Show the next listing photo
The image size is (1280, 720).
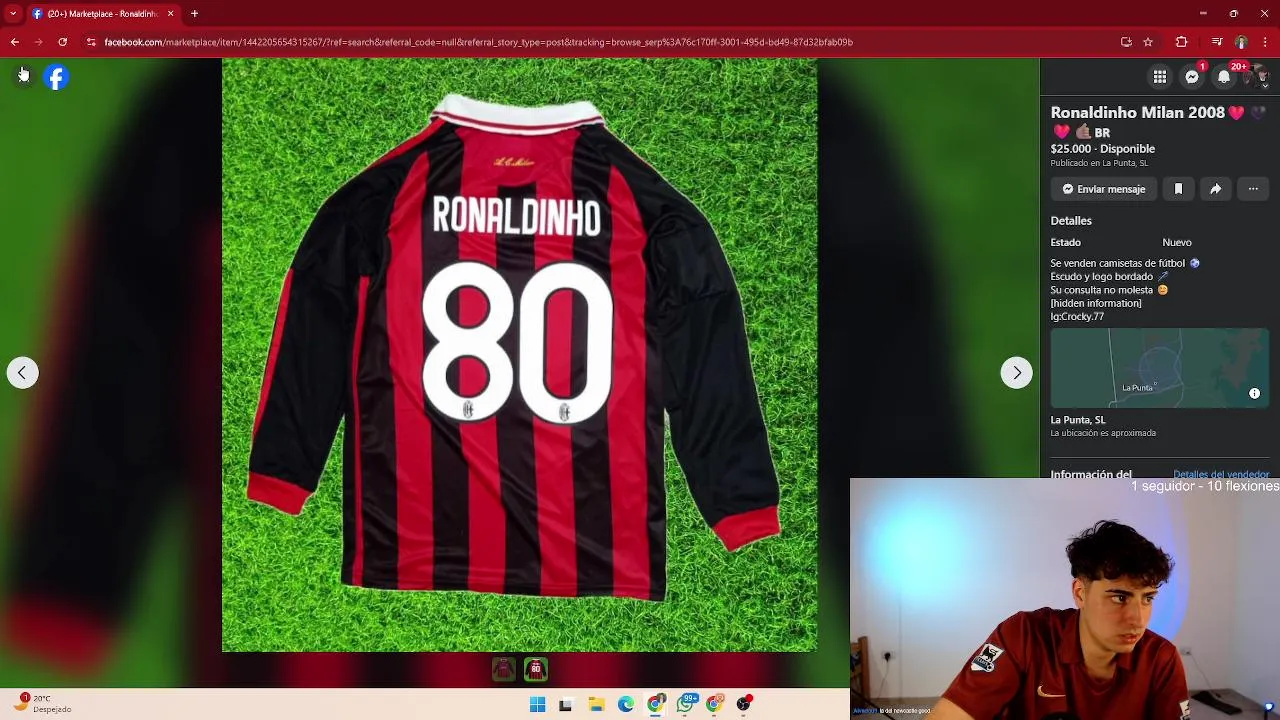[x=1016, y=373]
